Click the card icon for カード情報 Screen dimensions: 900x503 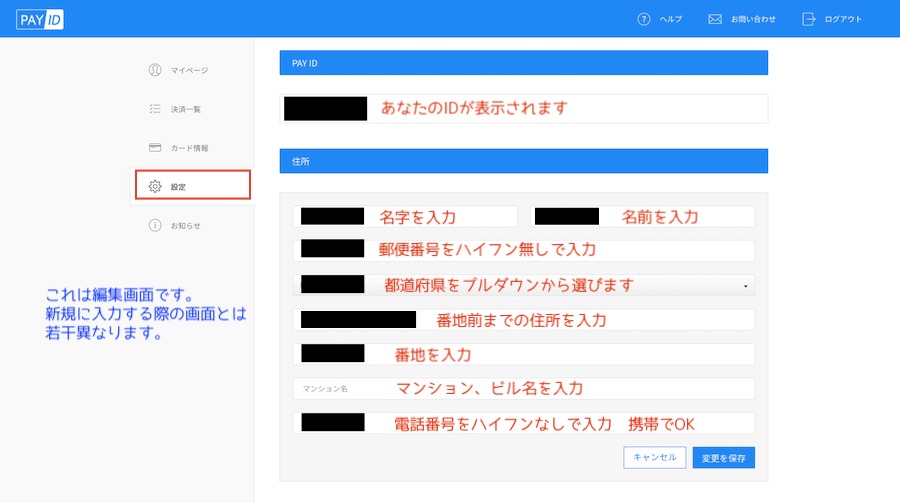coord(155,148)
